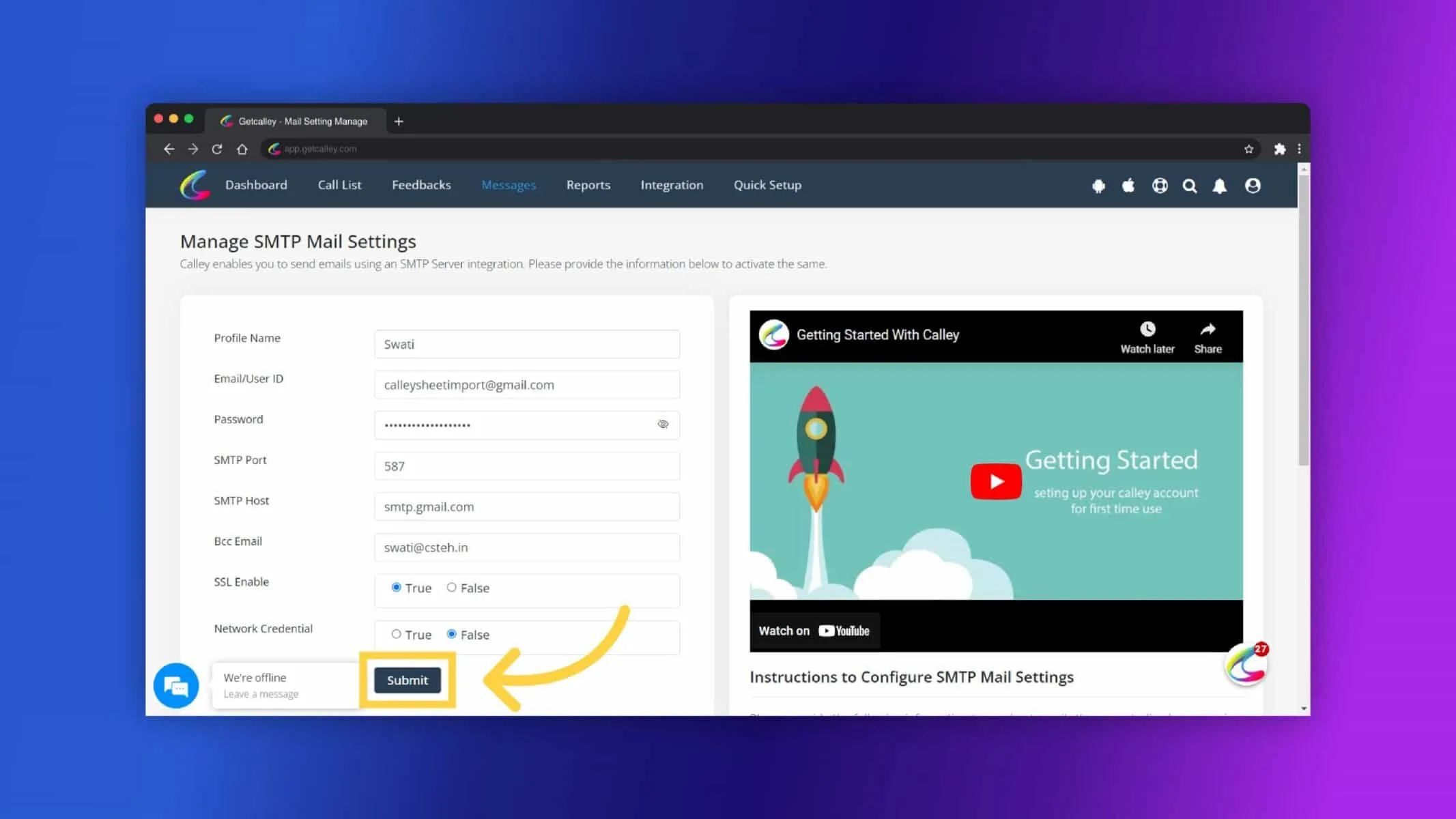The width and height of the screenshot is (1456, 819).
Task: Click the SMTP Port input field
Action: pos(527,466)
